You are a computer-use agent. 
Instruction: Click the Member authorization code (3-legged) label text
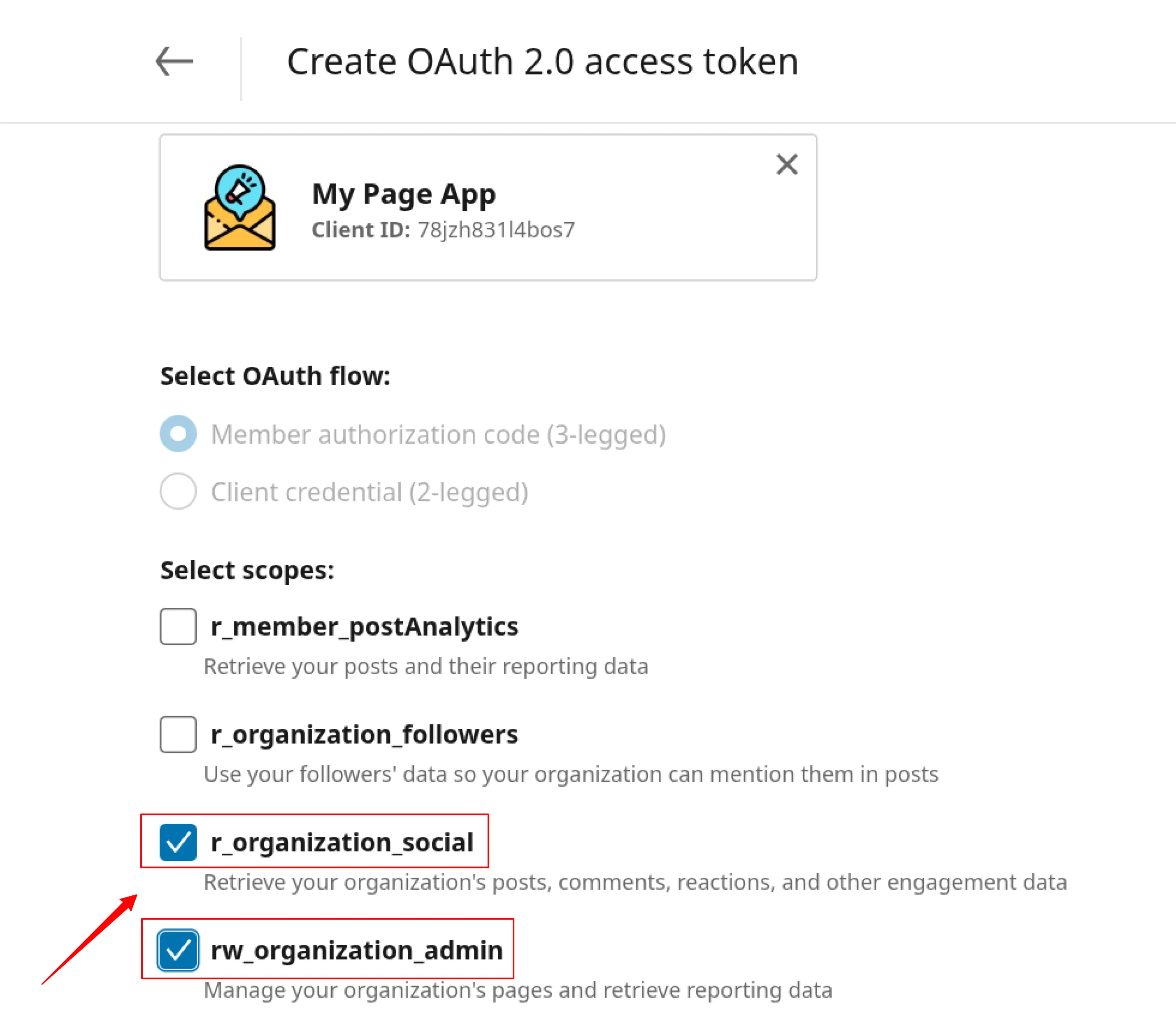click(x=438, y=435)
